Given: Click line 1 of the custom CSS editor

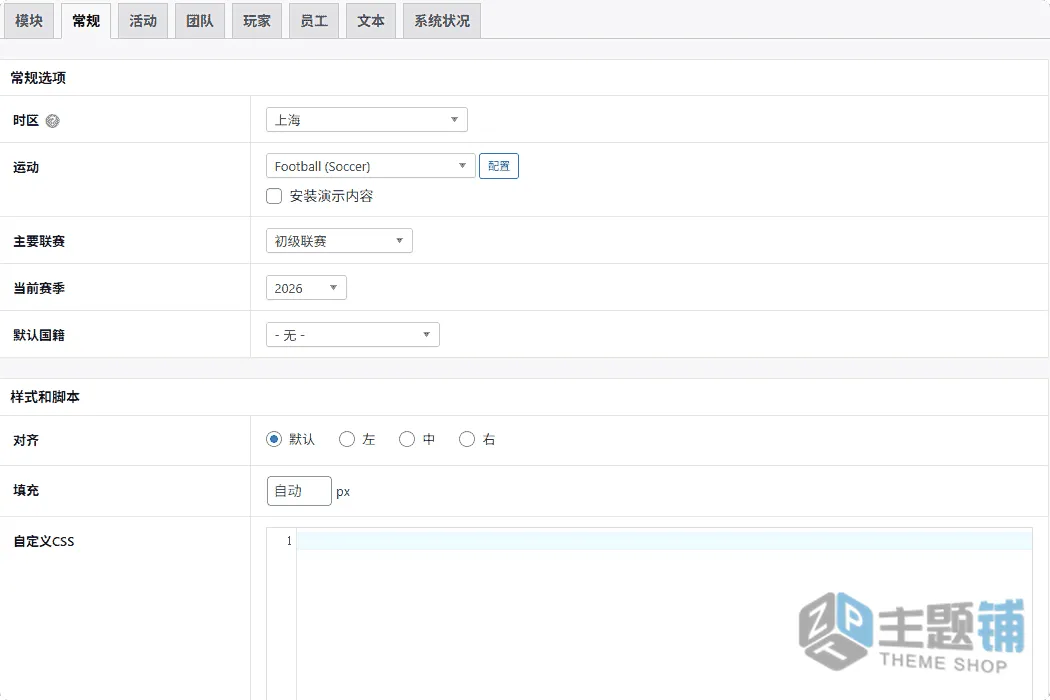Looking at the screenshot, I should click(x=664, y=540).
